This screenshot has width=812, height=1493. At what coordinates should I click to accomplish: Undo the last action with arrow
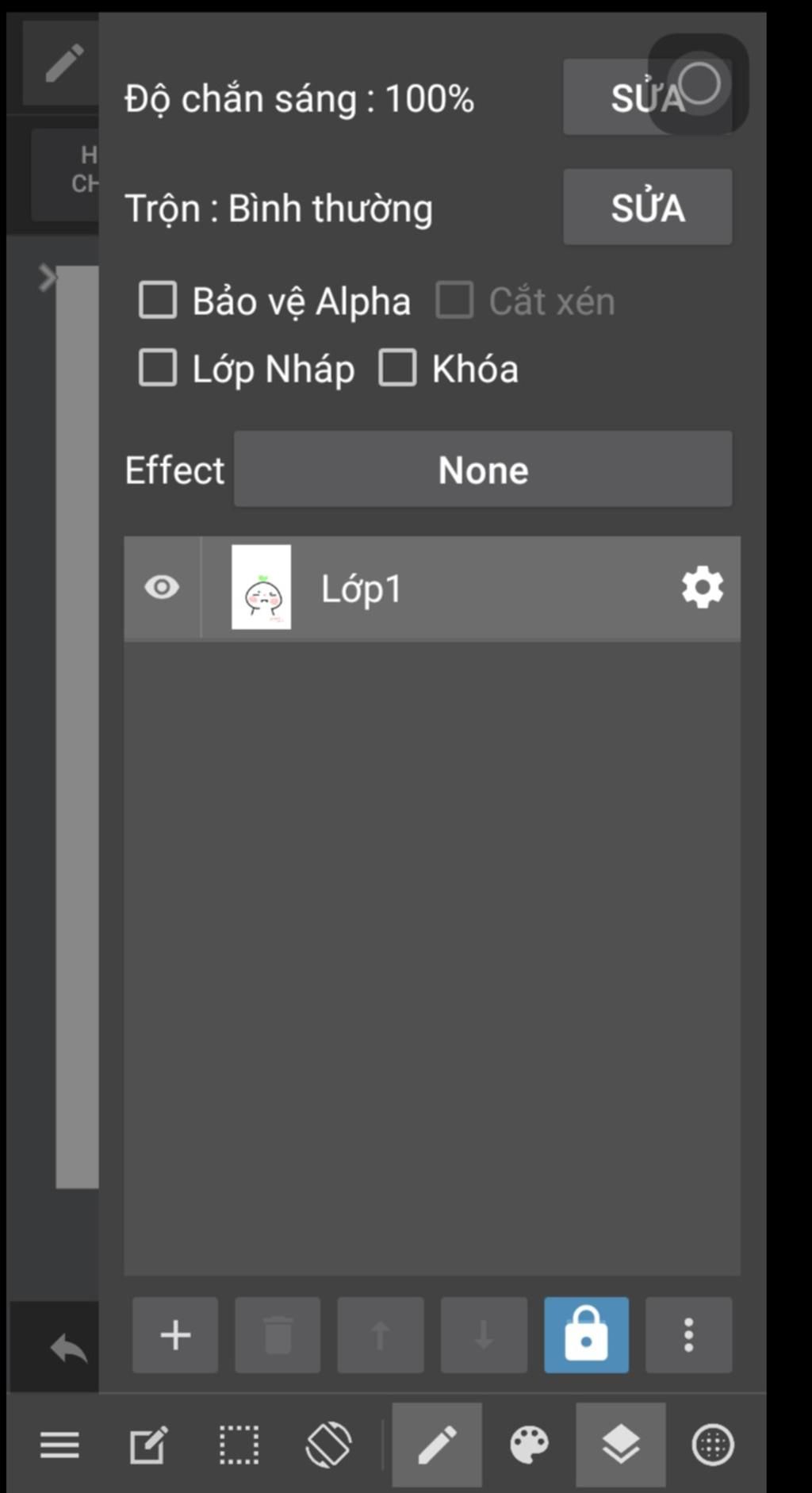(68, 1347)
